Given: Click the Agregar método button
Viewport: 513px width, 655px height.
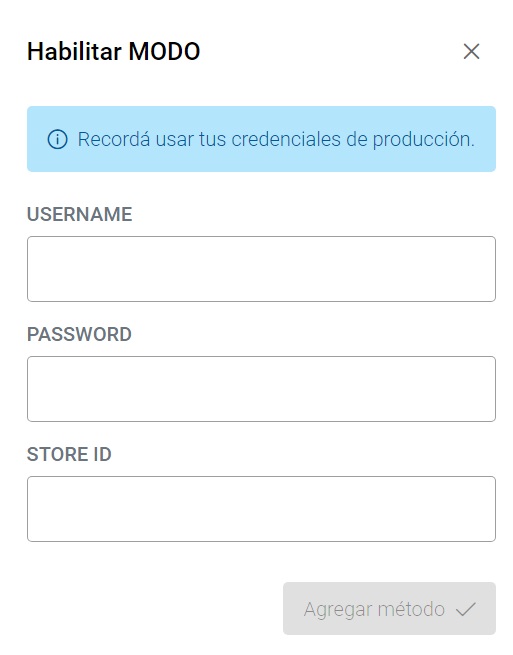Looking at the screenshot, I should coord(389,609).
